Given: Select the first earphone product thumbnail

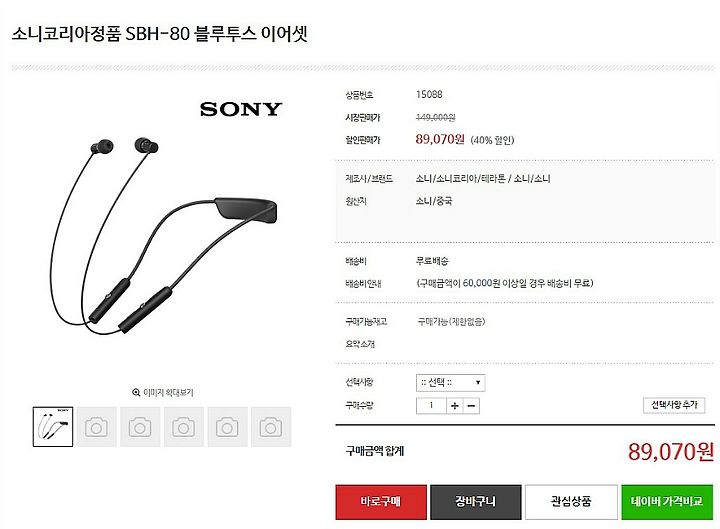Looking at the screenshot, I should [x=53, y=427].
